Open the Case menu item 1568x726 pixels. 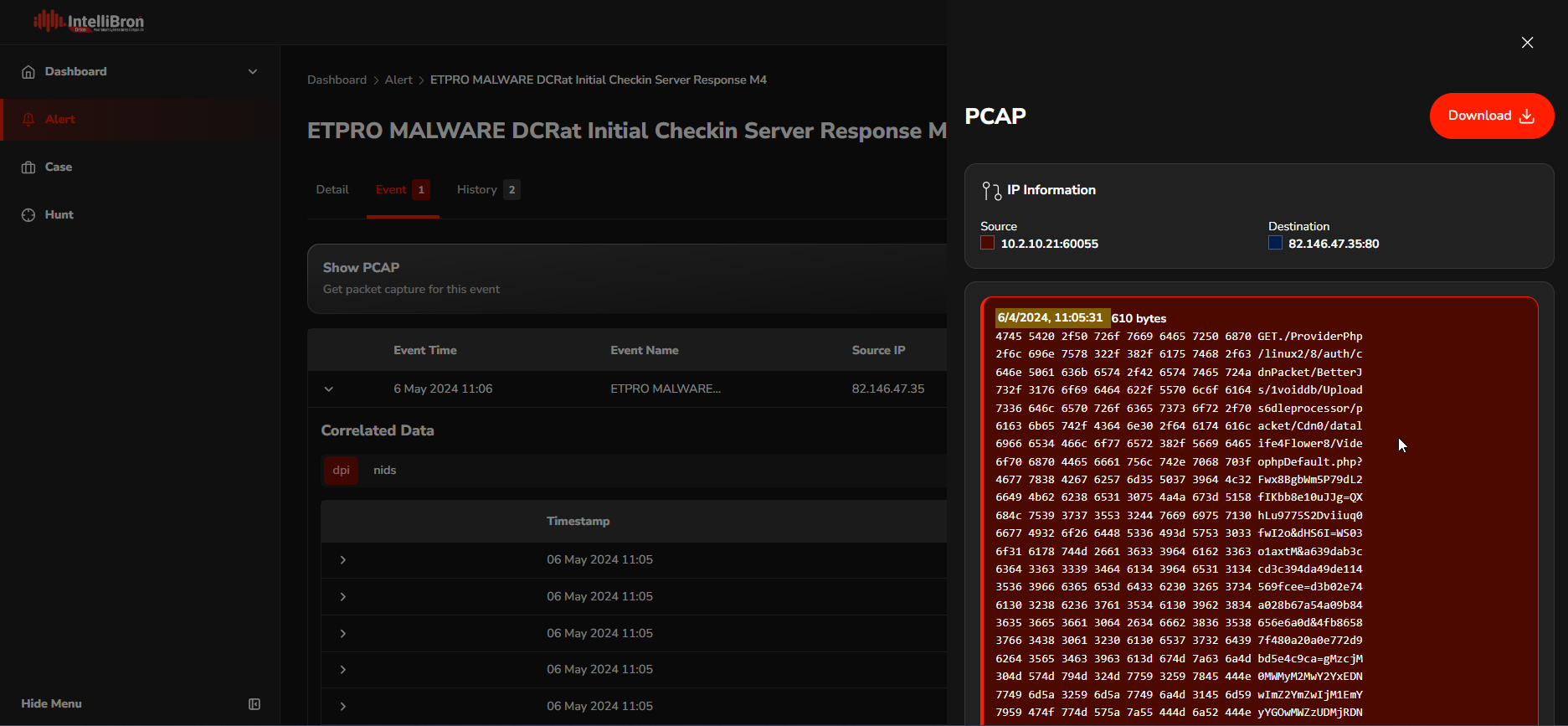click(140, 167)
